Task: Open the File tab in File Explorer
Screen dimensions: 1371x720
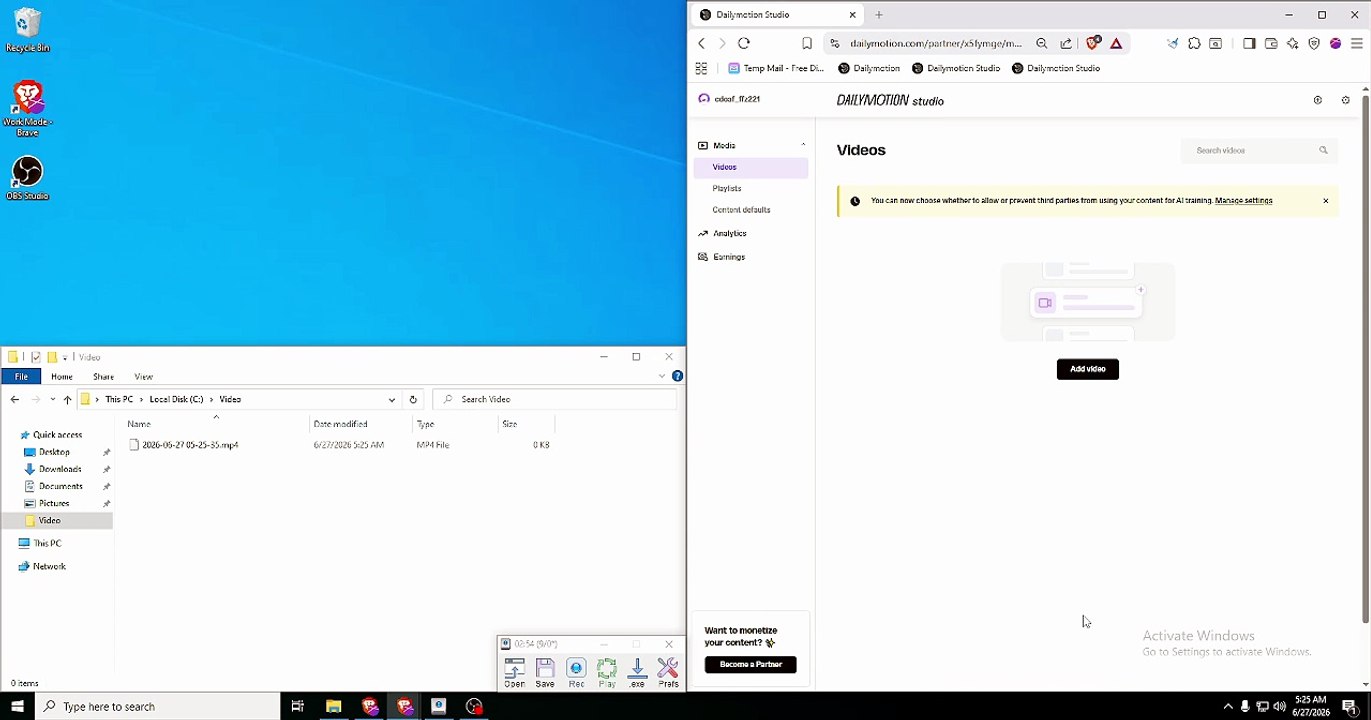Action: click(x=21, y=377)
